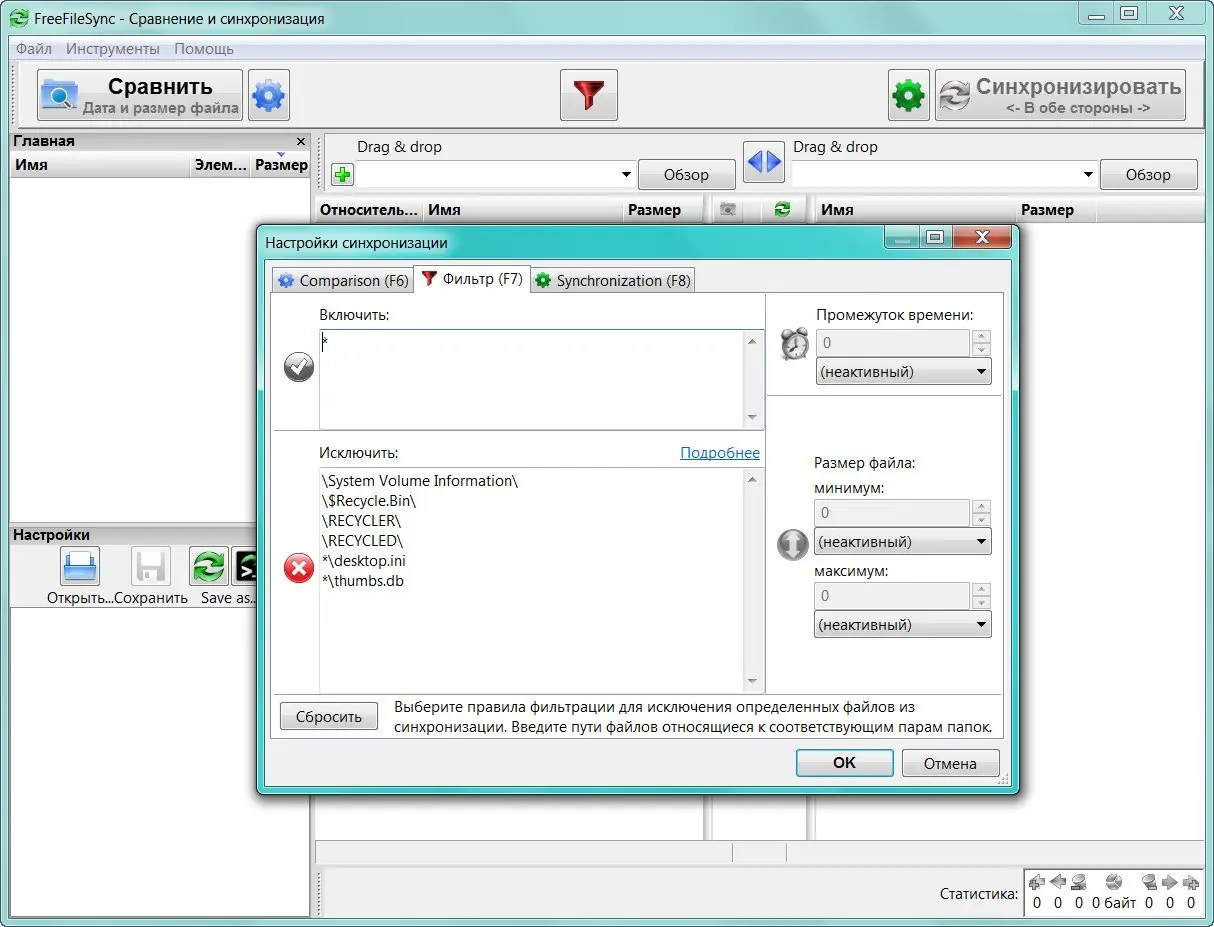
Task: Expand the right folder path dropdown
Action: tap(1088, 175)
